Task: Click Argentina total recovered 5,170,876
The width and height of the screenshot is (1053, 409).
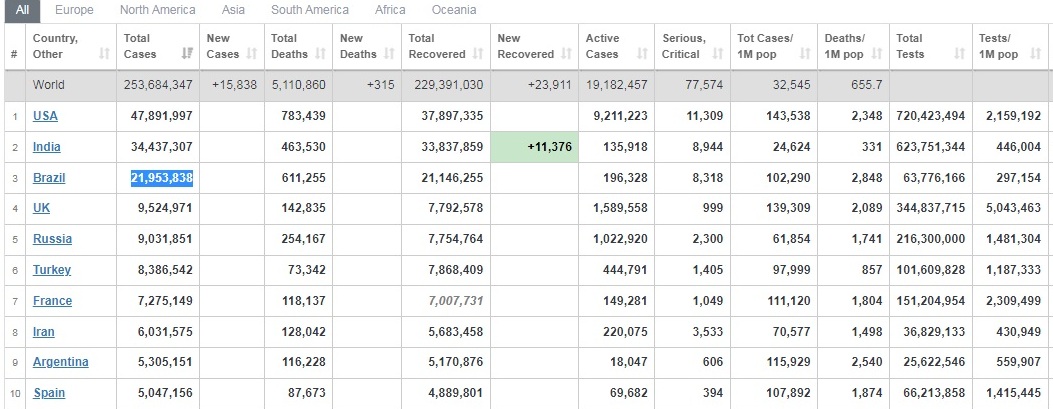Action: tap(456, 362)
